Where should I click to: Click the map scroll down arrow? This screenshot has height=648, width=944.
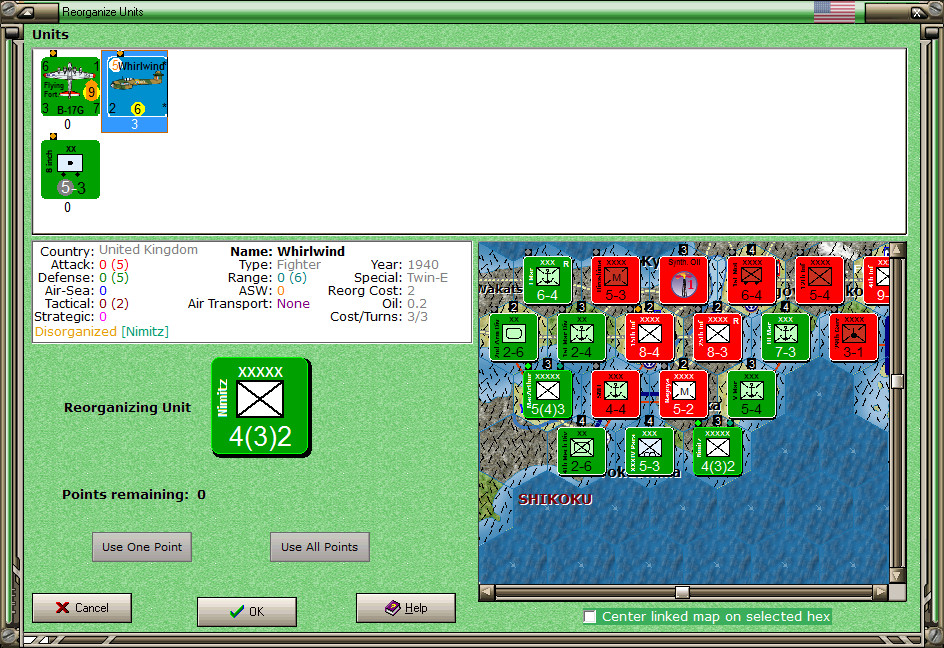coord(898,576)
